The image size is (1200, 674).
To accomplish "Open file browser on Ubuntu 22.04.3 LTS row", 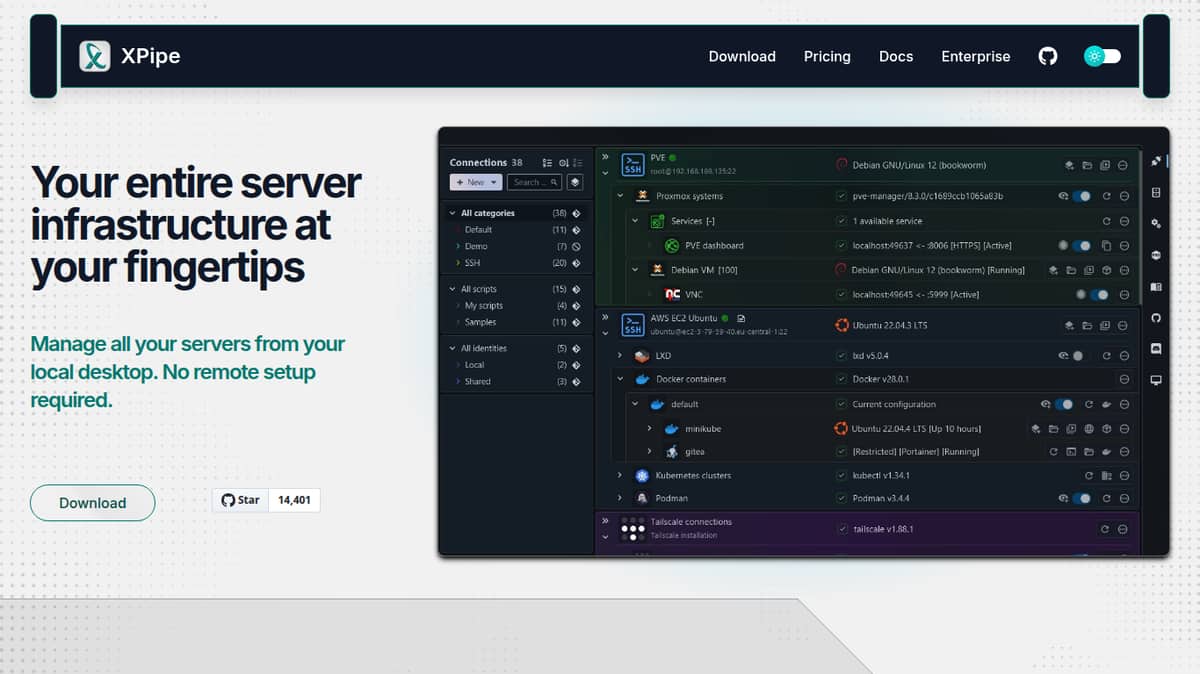I will coord(1087,325).
